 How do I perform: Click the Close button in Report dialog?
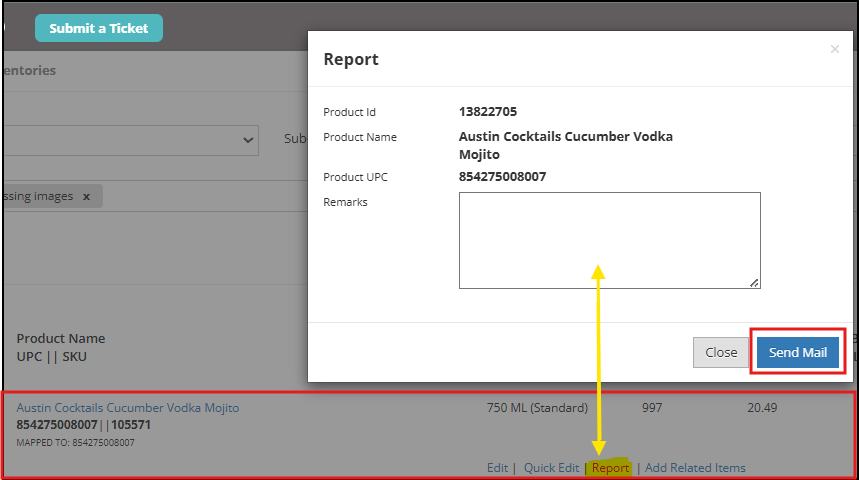pos(720,352)
